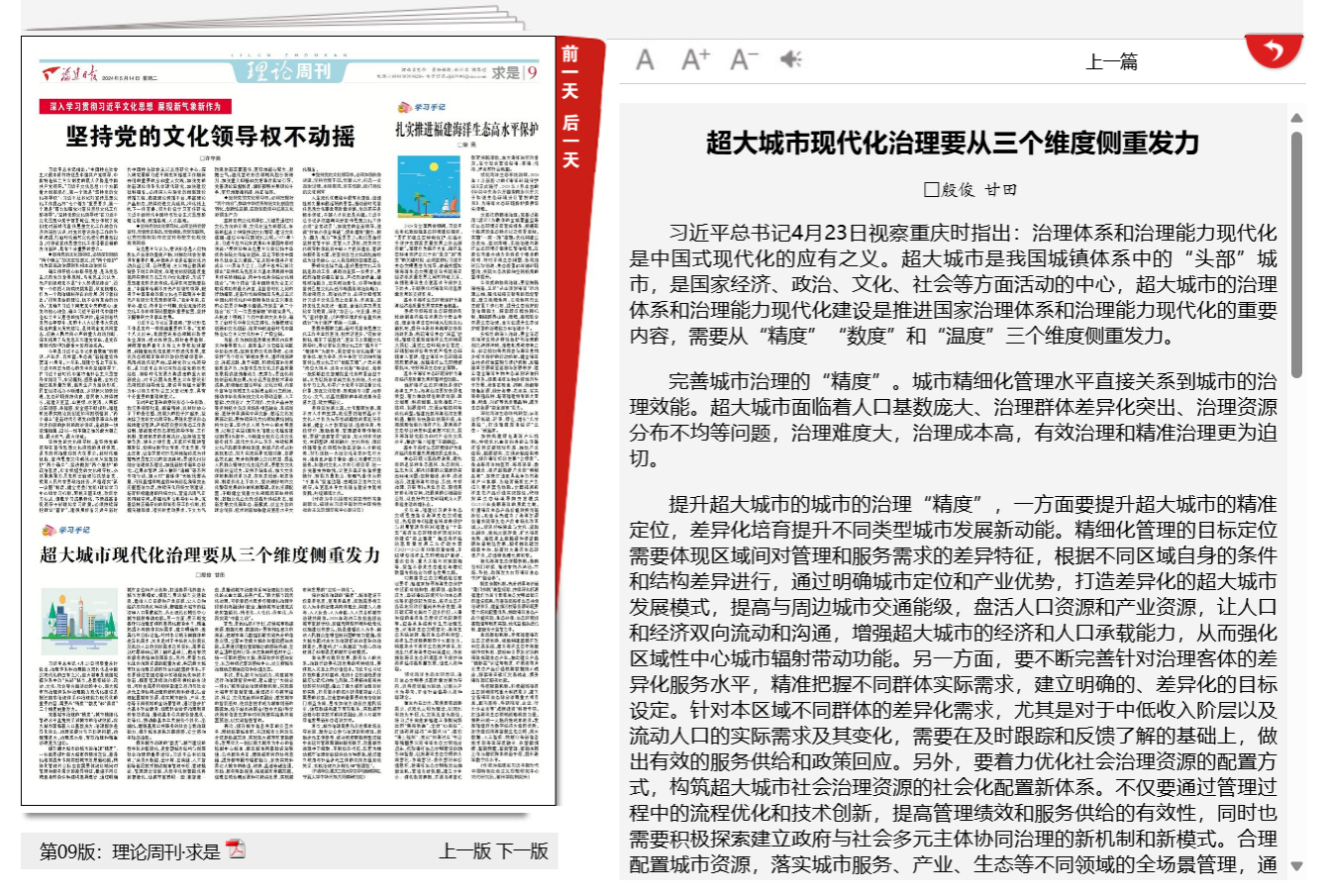This screenshot has height=896, width=1327.
Task: Reset text to default size A
Action: (x=645, y=60)
